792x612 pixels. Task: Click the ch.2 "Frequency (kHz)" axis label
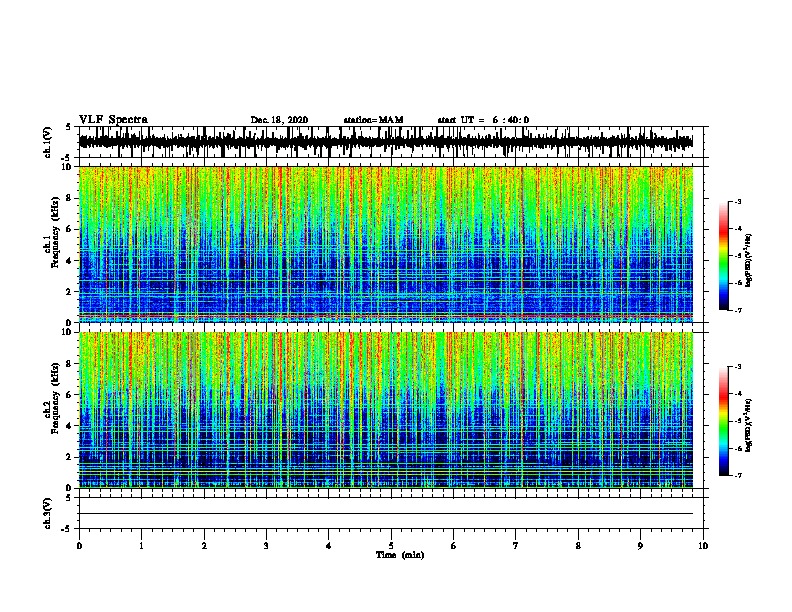point(55,398)
